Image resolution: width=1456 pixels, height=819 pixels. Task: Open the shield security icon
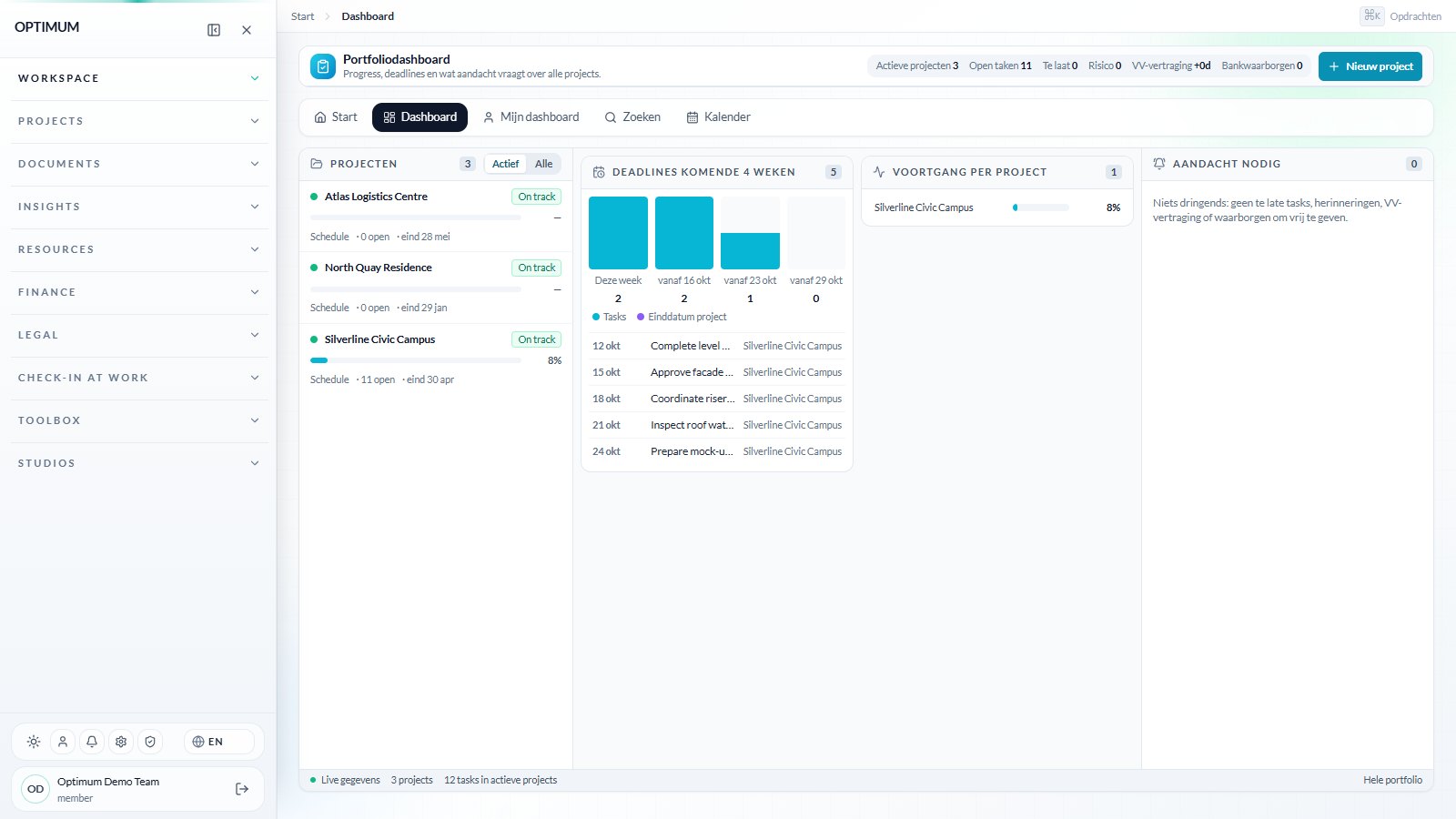pos(150,742)
